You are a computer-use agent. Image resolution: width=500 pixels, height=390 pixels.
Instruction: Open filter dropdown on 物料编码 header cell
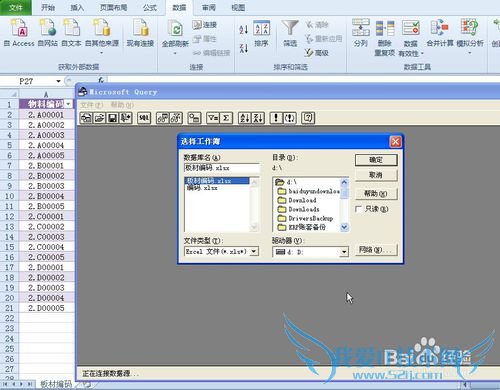click(68, 104)
